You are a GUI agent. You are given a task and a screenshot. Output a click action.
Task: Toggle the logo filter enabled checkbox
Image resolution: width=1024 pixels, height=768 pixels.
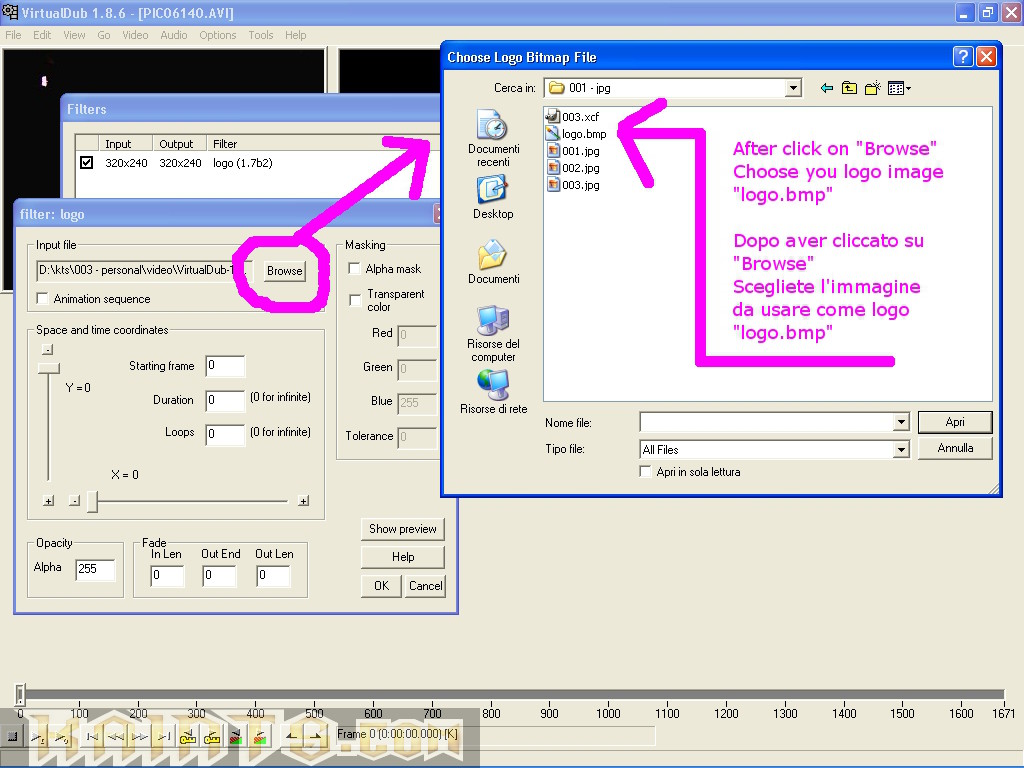tap(86, 162)
